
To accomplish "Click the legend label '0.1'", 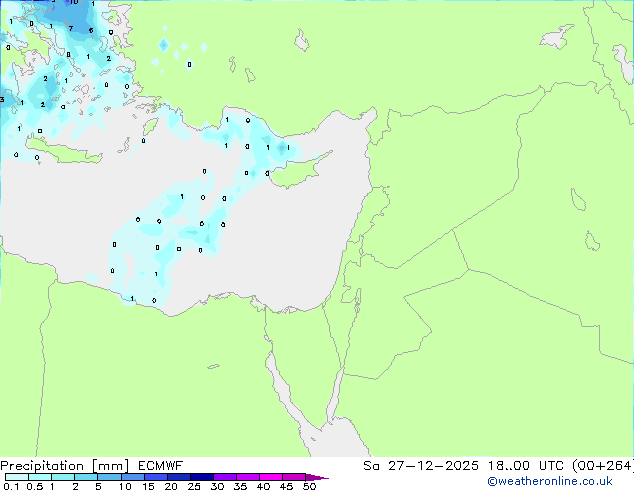I will (11, 486).
